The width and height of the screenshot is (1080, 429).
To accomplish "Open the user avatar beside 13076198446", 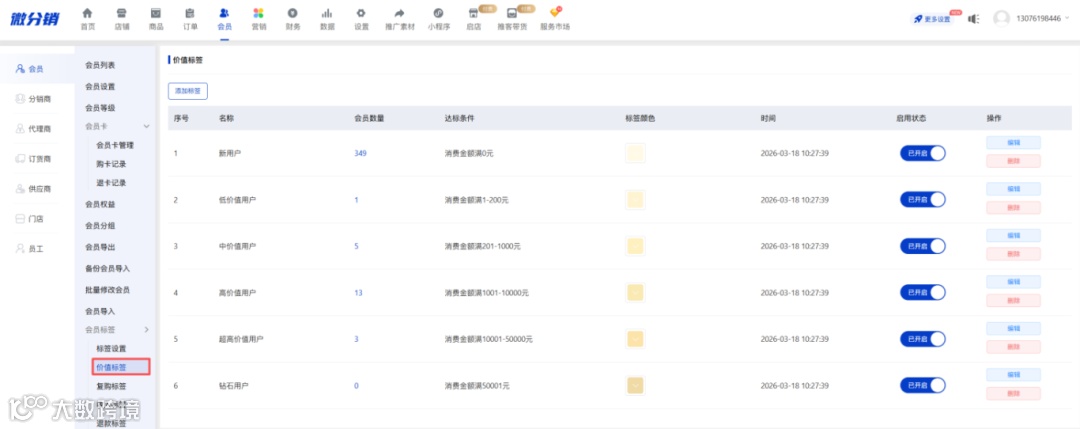I will click(x=1001, y=19).
